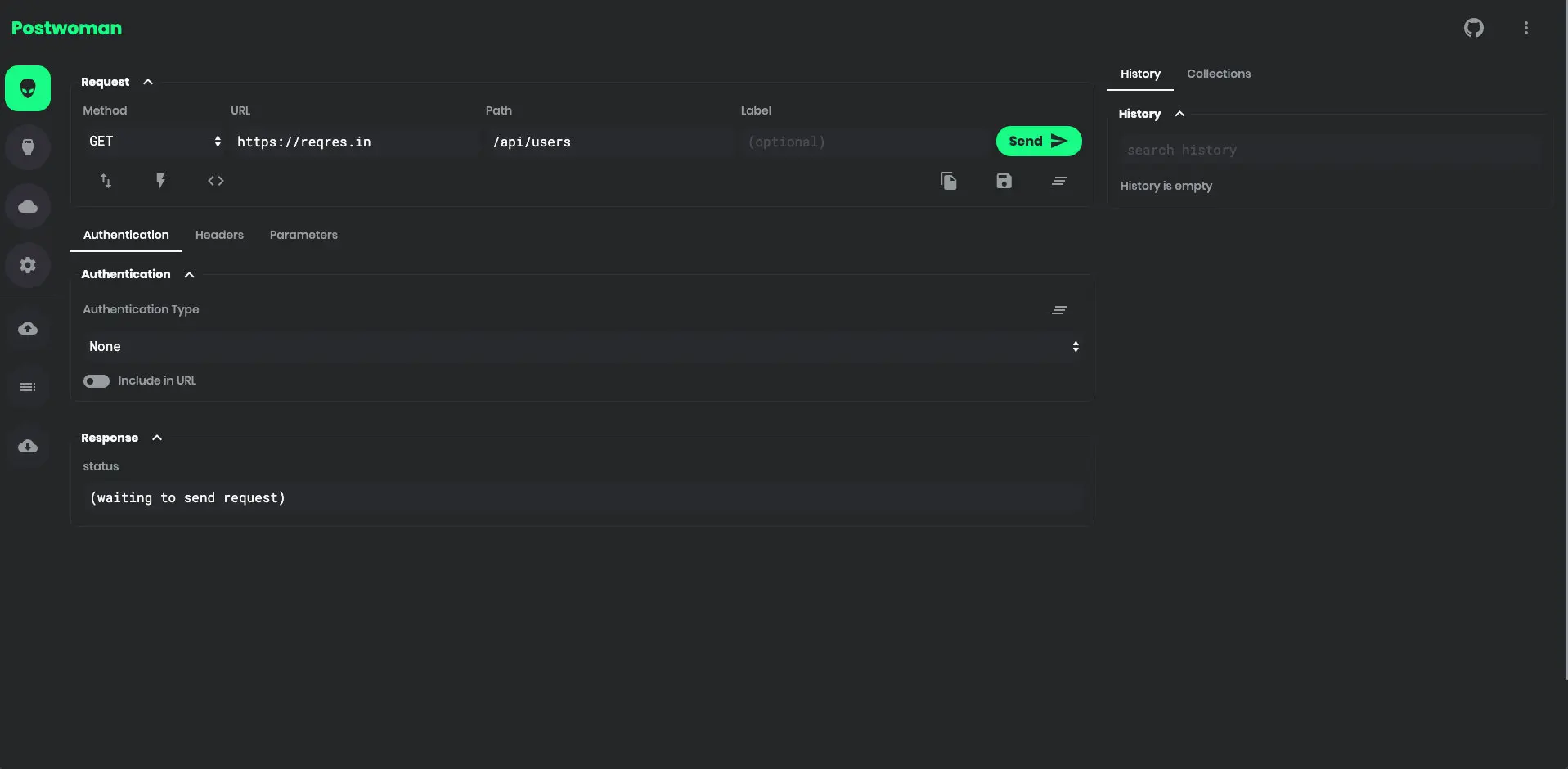Click the search history field
This screenshot has width=1568, height=769.
[x=1330, y=150]
